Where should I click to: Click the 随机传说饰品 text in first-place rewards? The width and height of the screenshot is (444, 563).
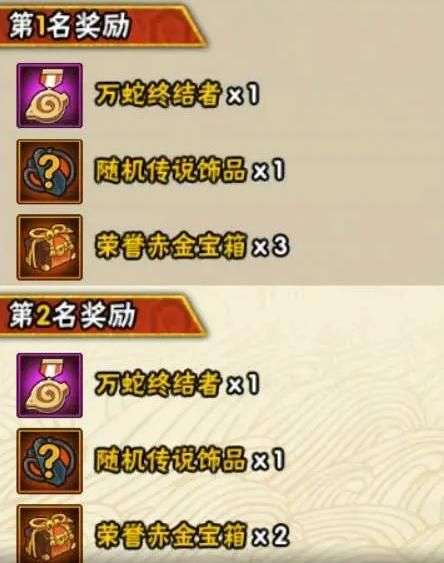click(170, 170)
